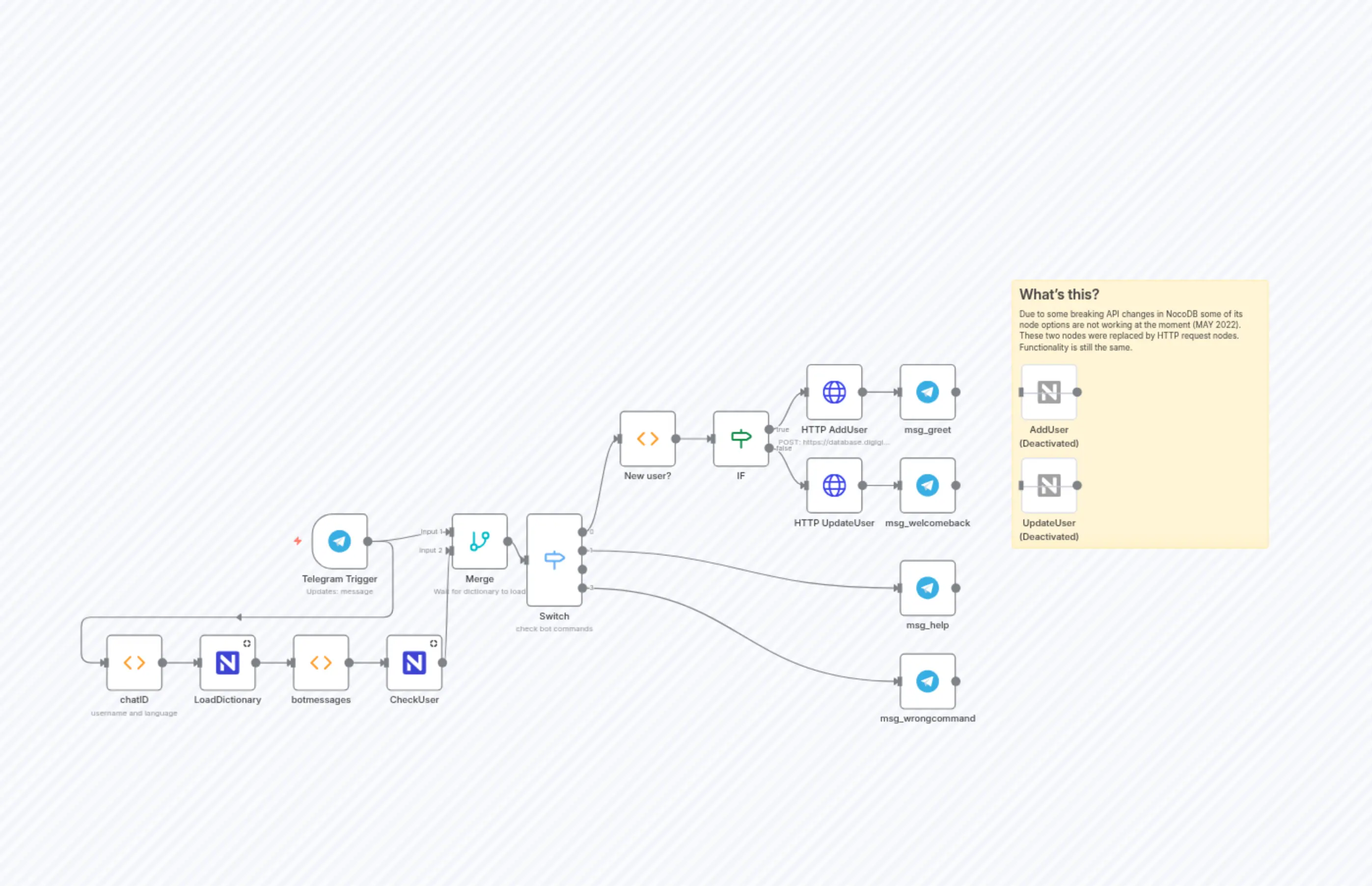Click the lightning execute icon beside Telegram Trigger
1372x886 pixels.
[x=298, y=541]
